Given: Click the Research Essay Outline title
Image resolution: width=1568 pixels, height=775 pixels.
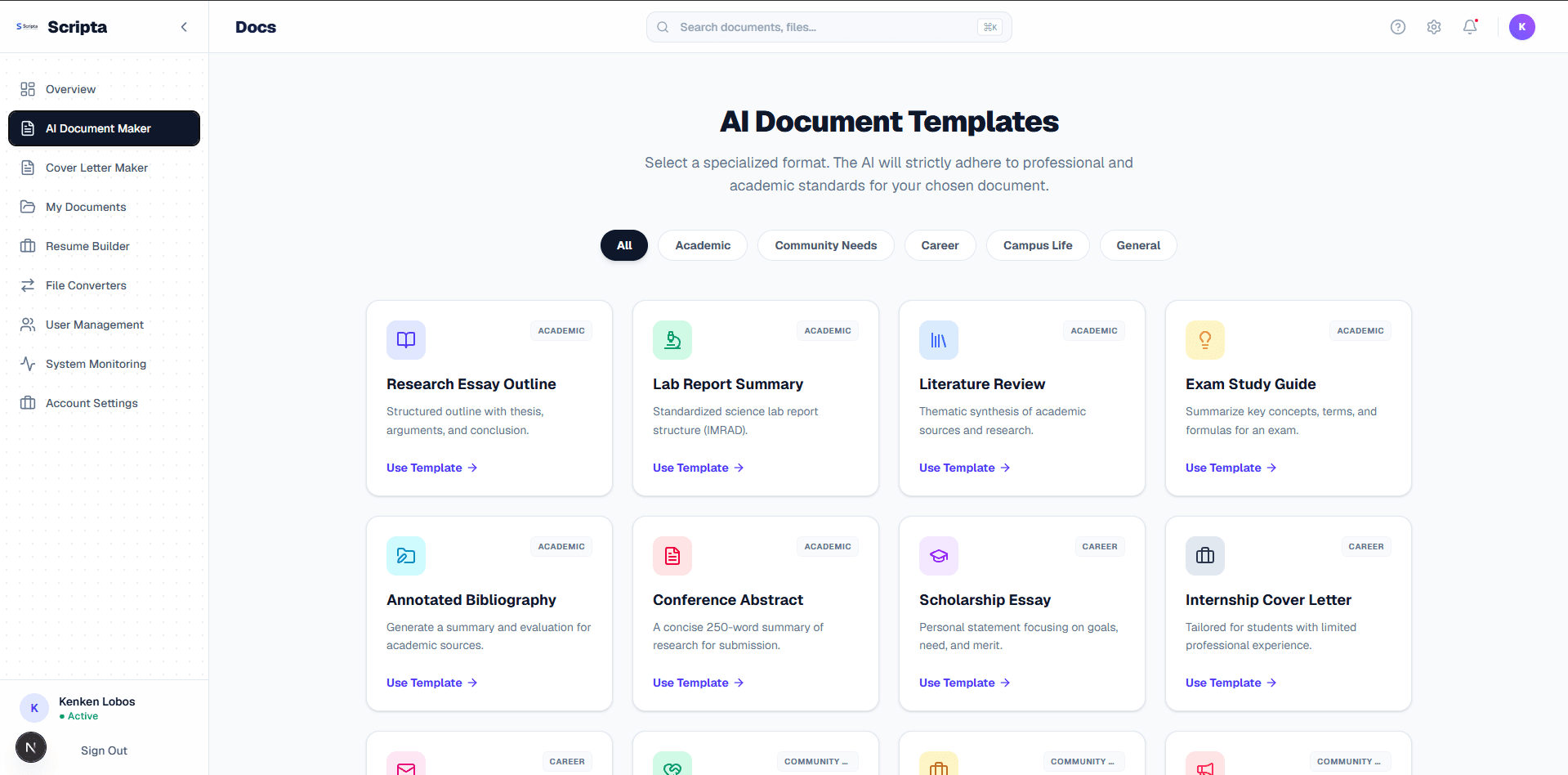Looking at the screenshot, I should (x=471, y=384).
